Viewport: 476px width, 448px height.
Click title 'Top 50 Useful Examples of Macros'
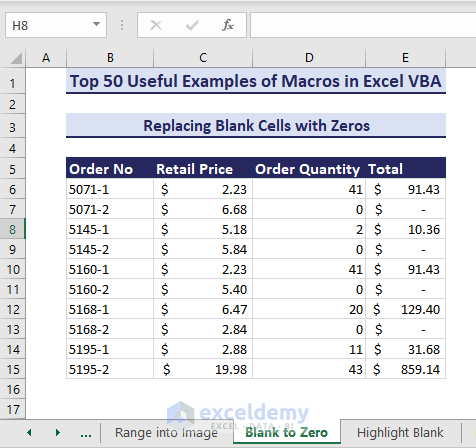click(256, 81)
